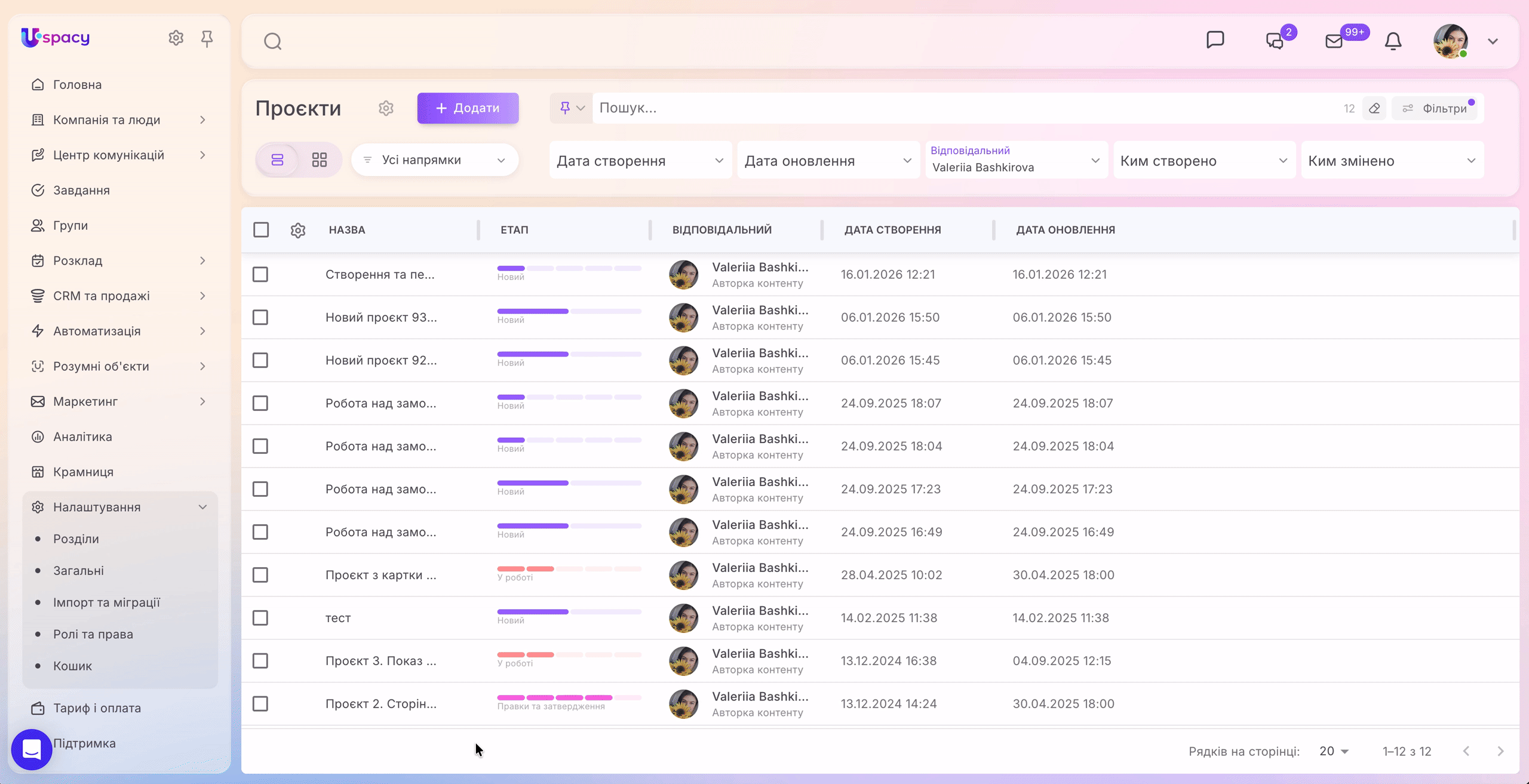Image resolution: width=1529 pixels, height=784 pixels.
Task: Check the 'Створення та пе...' row checkbox
Action: click(260, 275)
